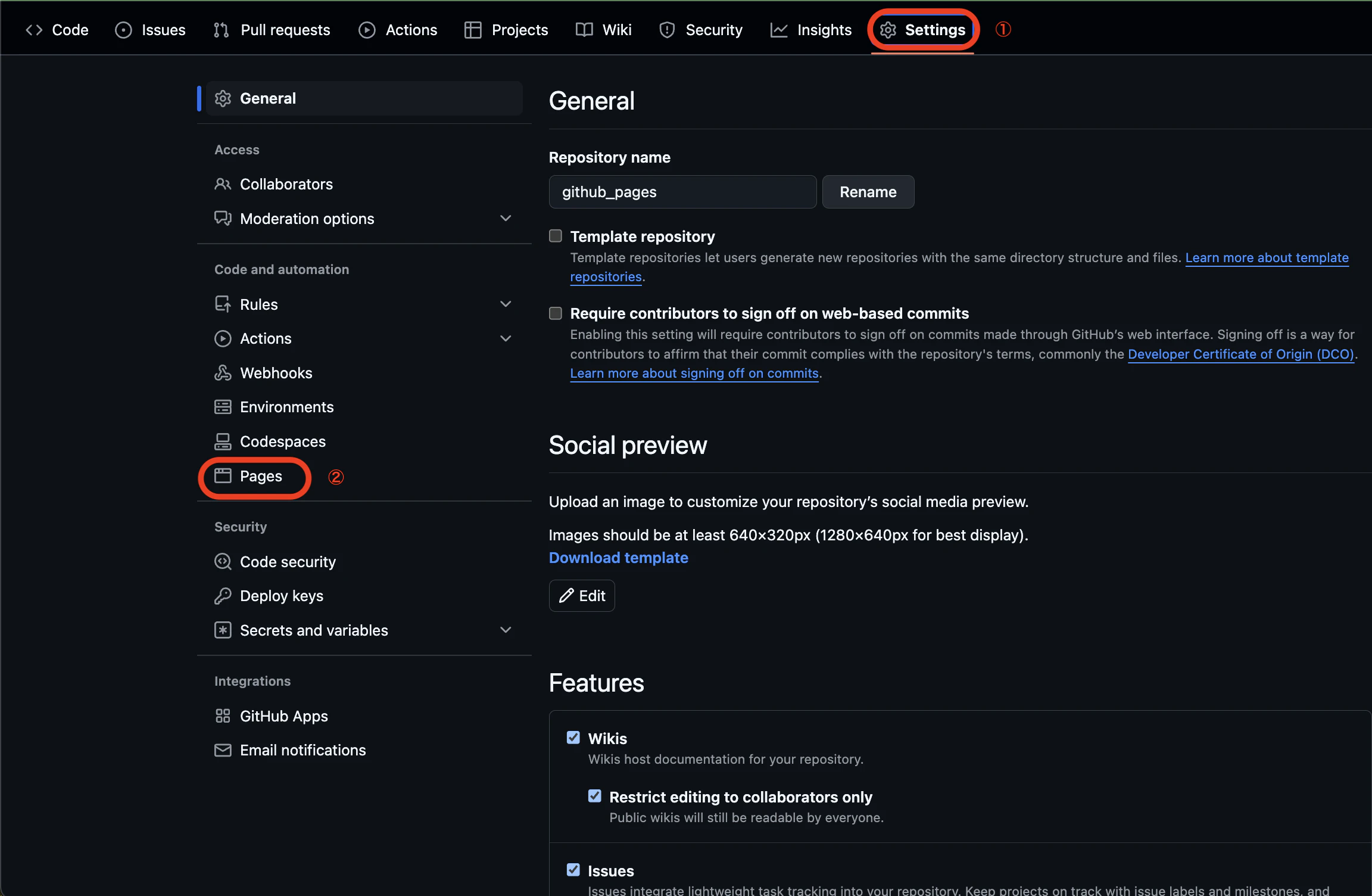The height and width of the screenshot is (896, 1372).
Task: Click the Environments server icon
Action: 223,407
